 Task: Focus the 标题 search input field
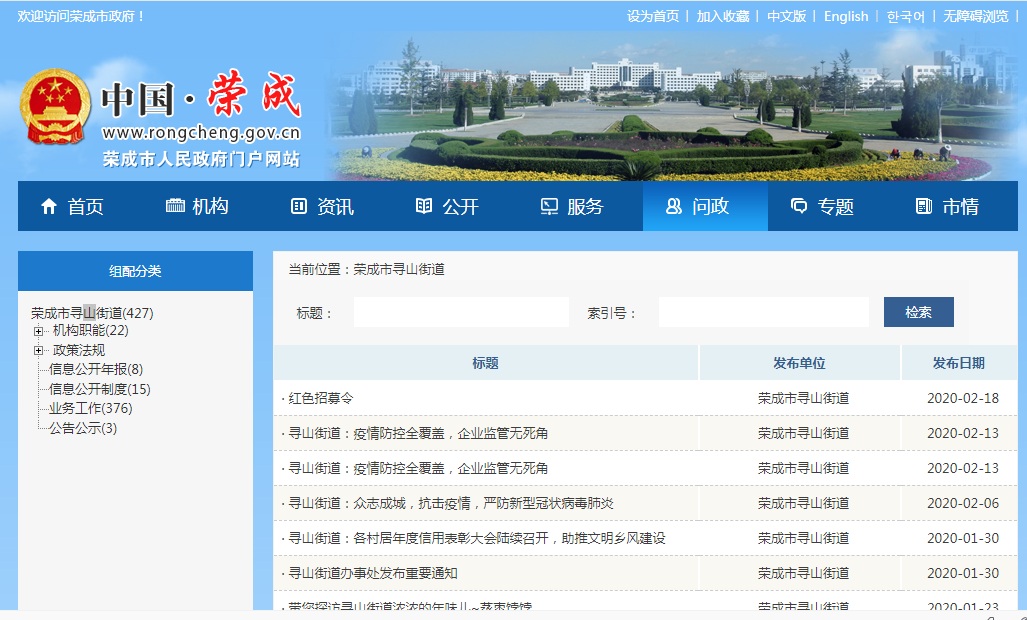point(461,313)
